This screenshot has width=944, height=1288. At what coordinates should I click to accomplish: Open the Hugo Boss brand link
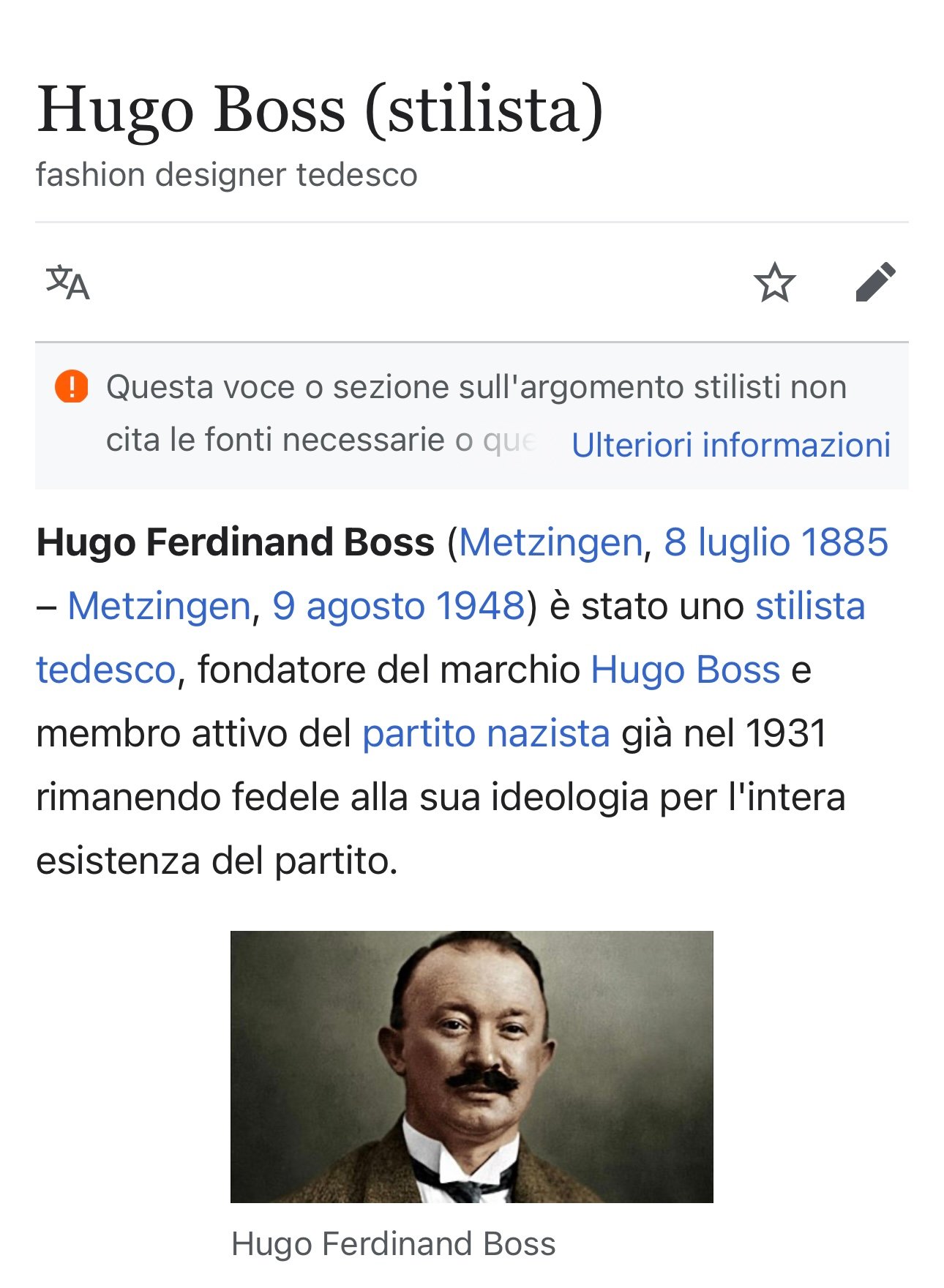point(686,670)
